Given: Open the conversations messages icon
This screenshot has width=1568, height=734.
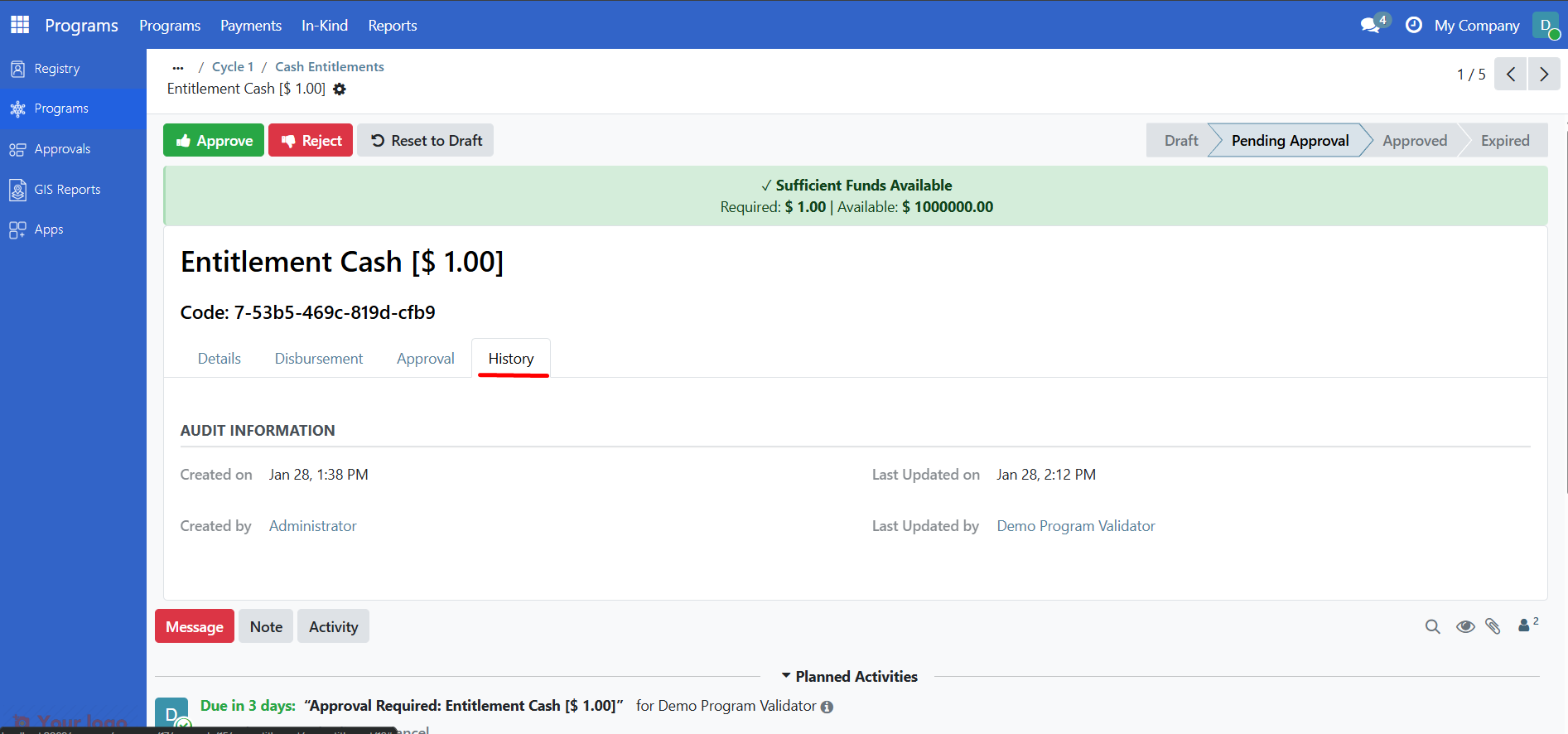Looking at the screenshot, I should 1372,25.
